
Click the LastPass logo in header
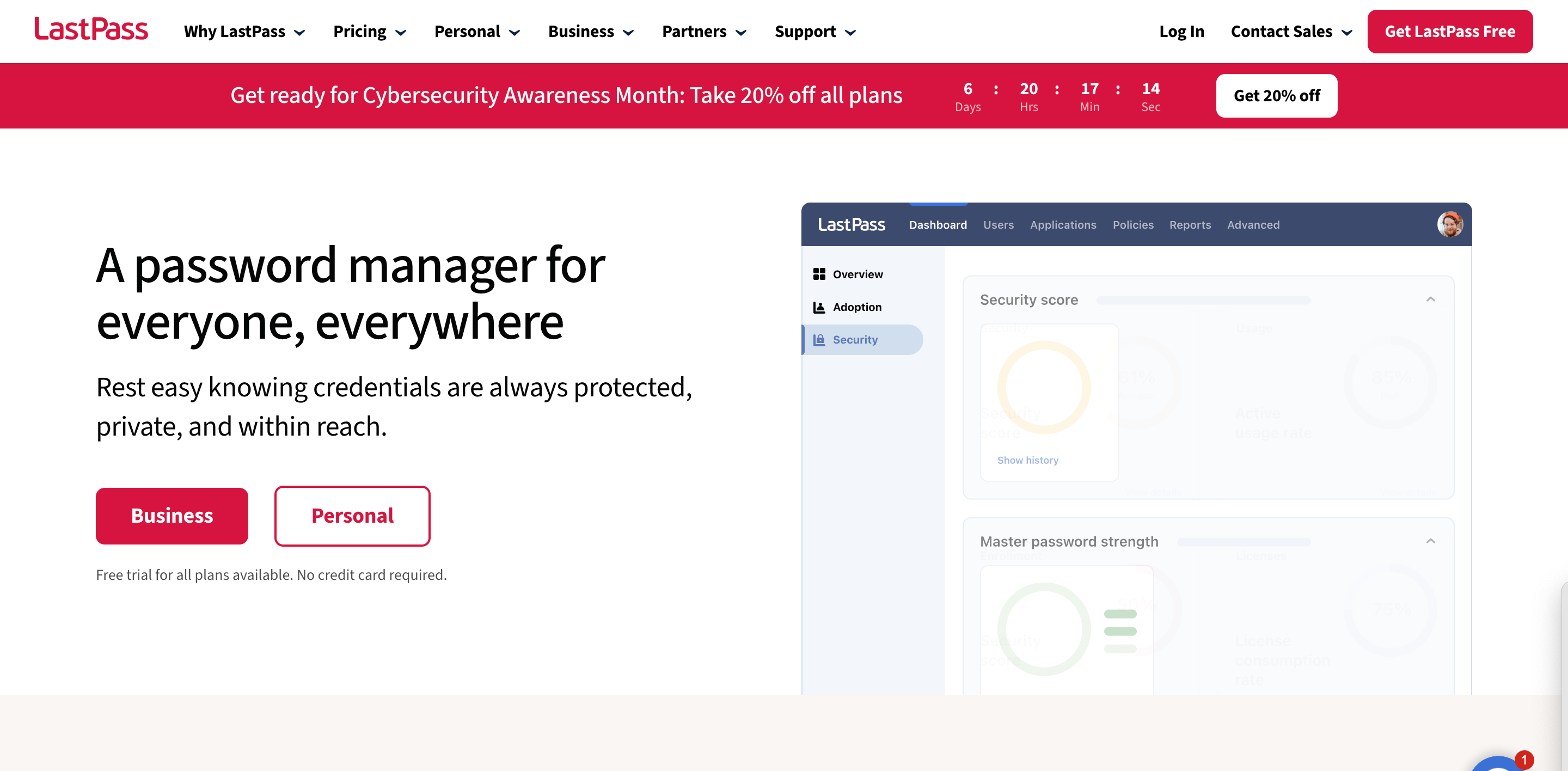point(91,30)
